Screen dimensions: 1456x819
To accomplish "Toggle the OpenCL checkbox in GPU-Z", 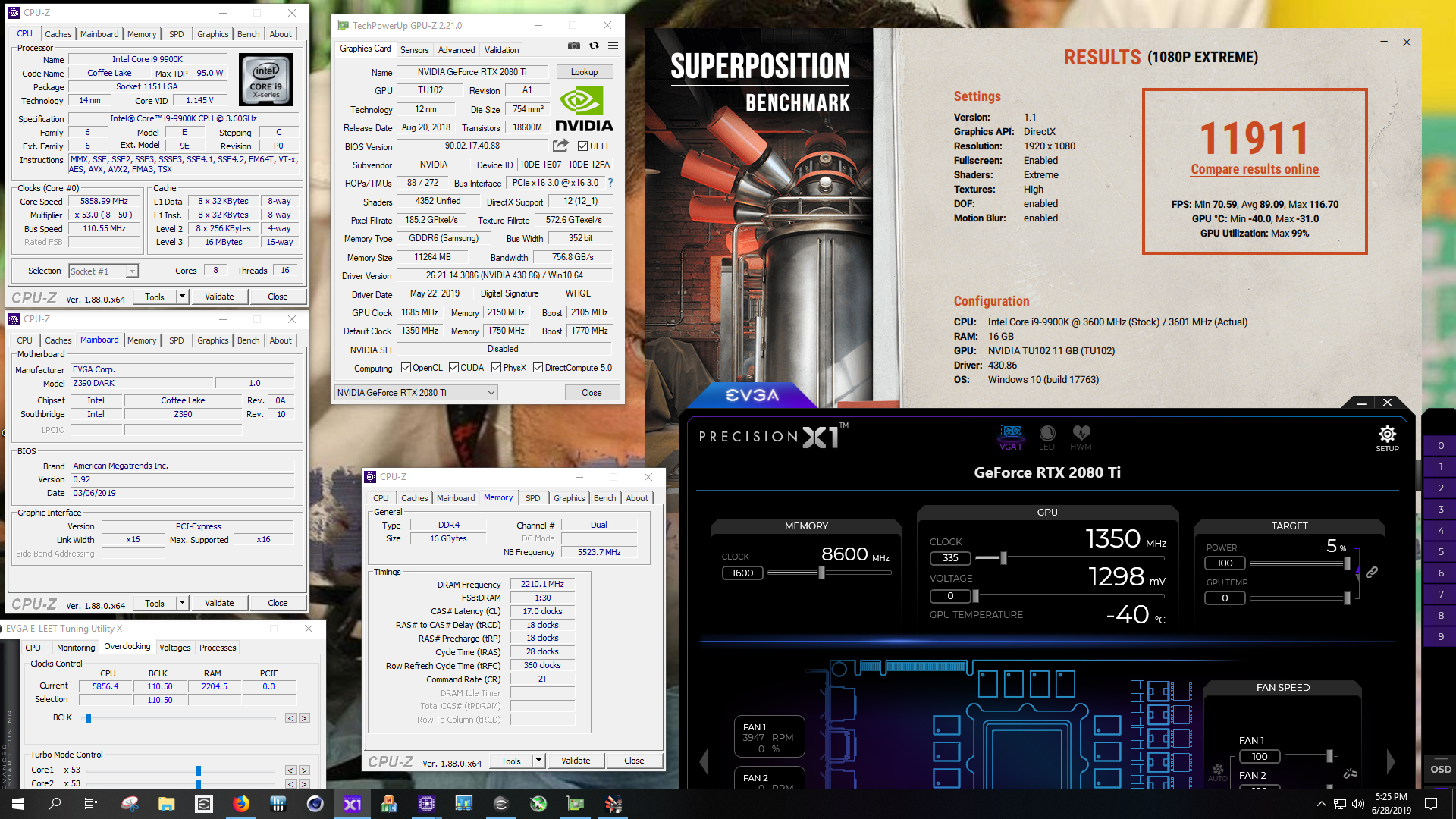I will pos(406,368).
